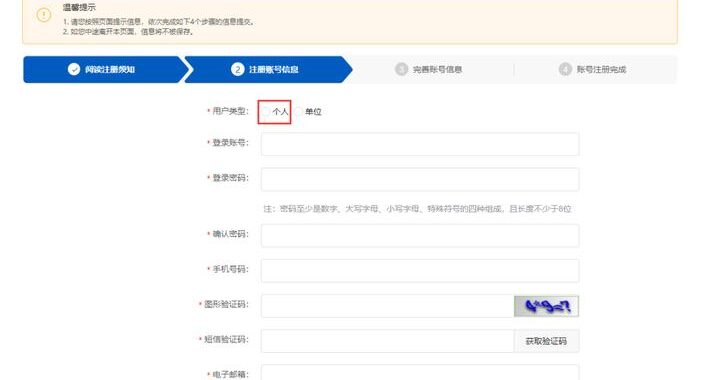Click the warning icon beside 温馨提示
This screenshot has height=380, width=701.
(44, 15)
